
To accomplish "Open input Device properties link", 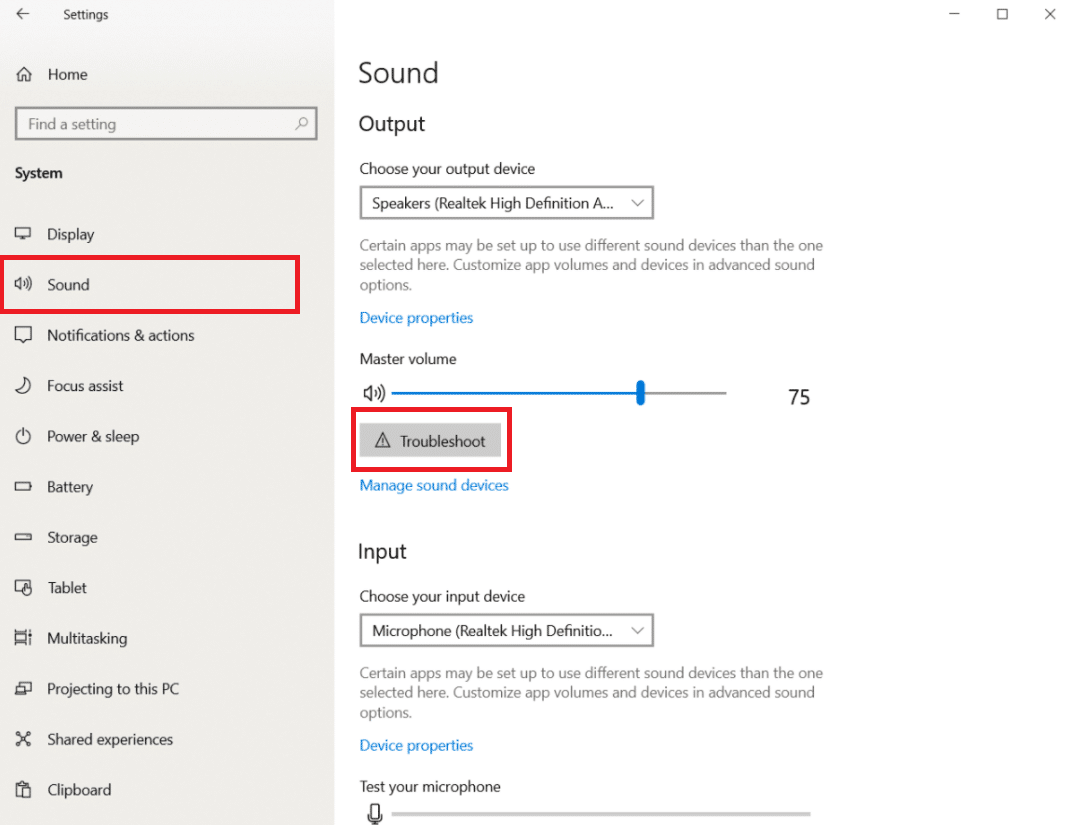I will (x=416, y=745).
